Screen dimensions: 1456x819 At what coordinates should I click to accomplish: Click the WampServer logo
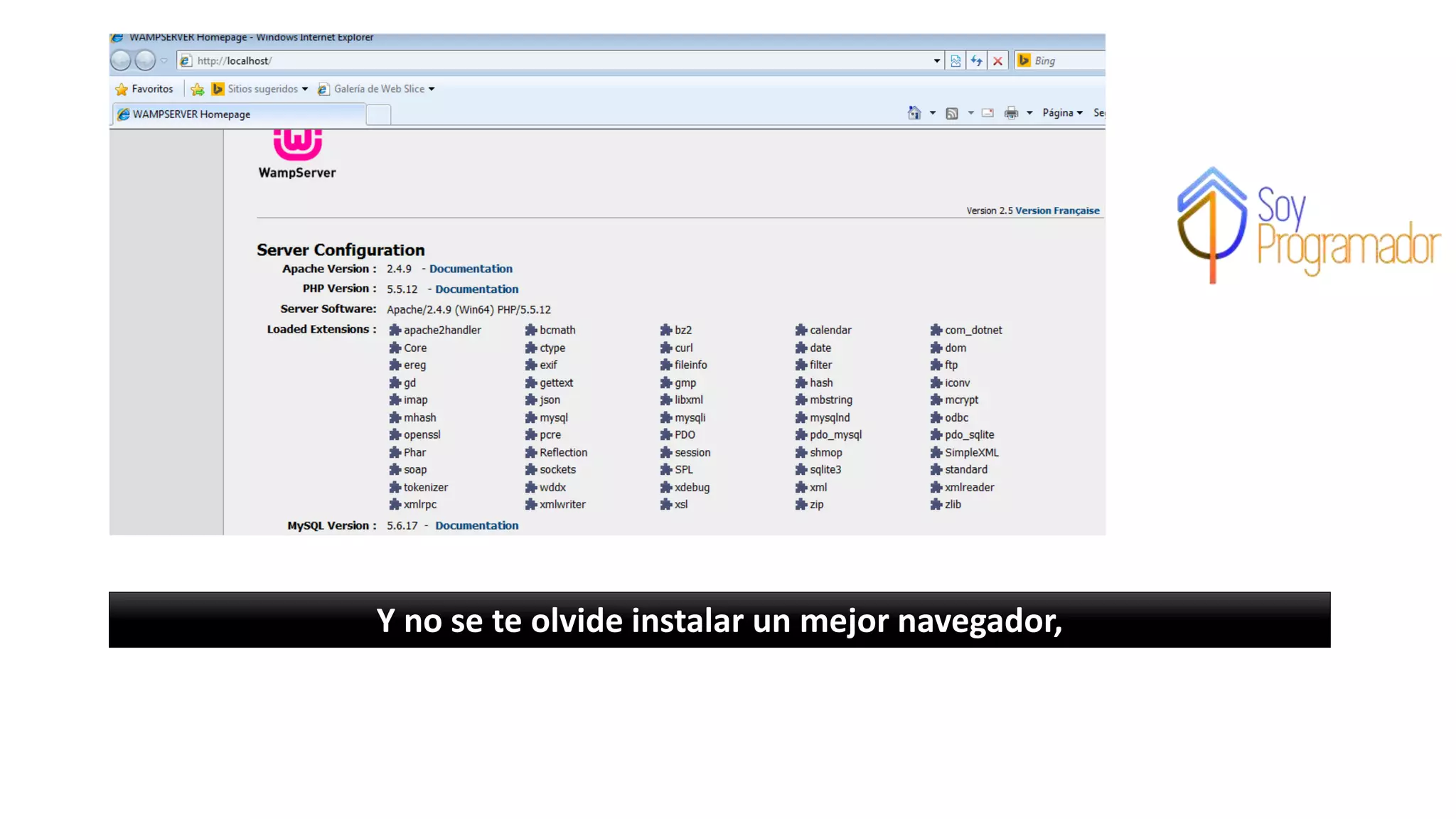(297, 154)
